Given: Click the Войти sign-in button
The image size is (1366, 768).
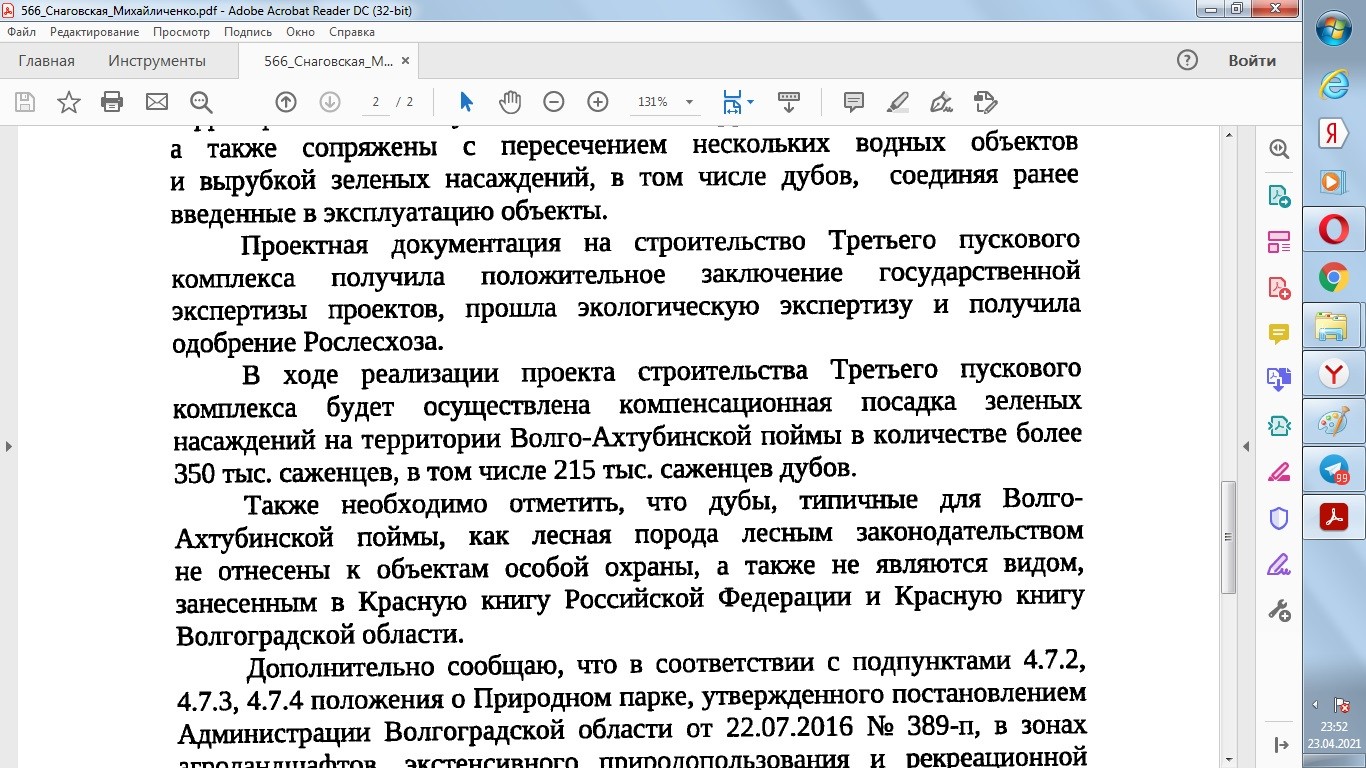Looking at the screenshot, I should (1252, 61).
